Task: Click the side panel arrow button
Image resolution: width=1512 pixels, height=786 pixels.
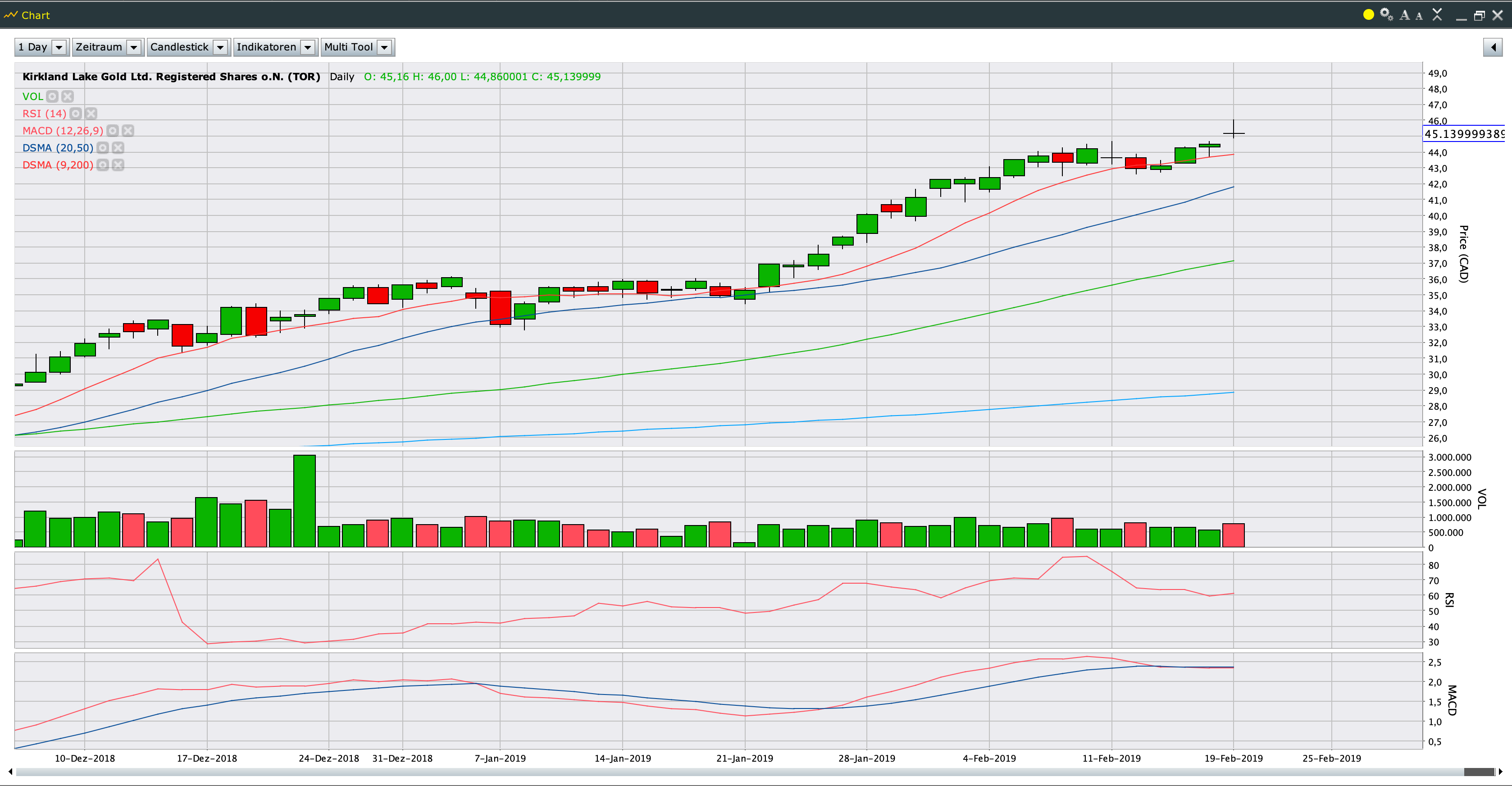Action: [x=1493, y=47]
